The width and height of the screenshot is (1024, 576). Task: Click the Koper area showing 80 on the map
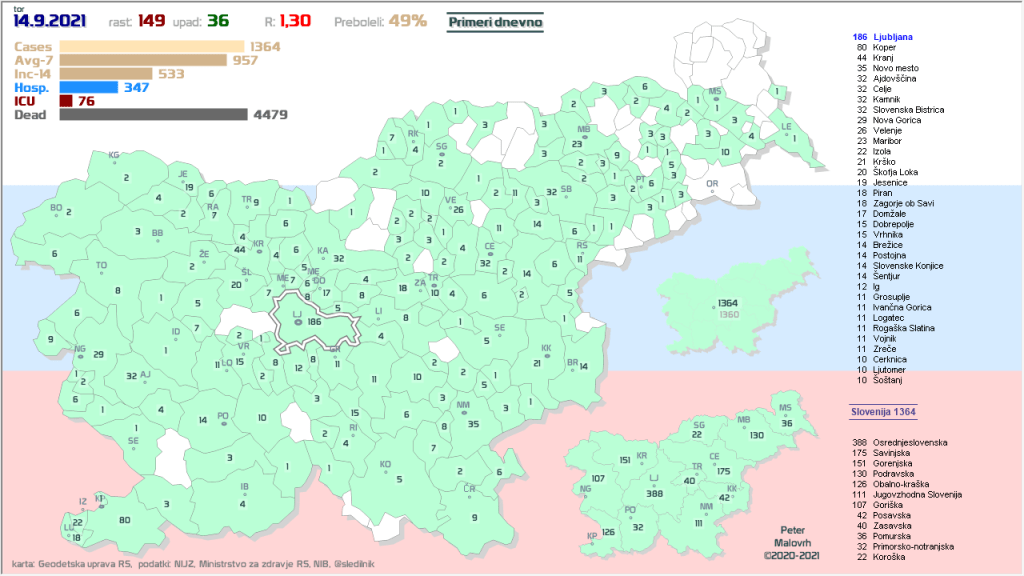pos(124,520)
